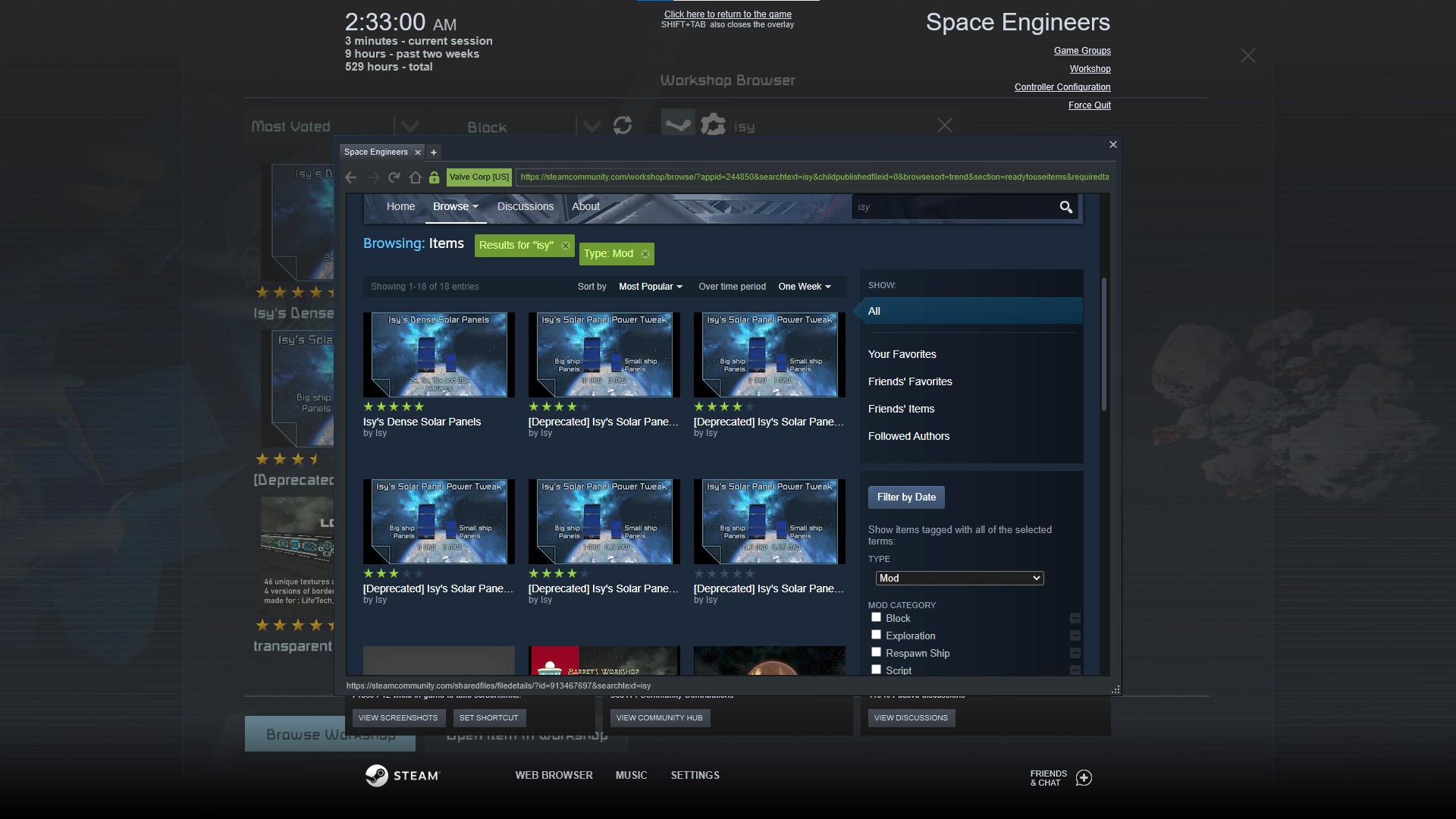
Task: Open the One Week time period dropdown
Action: point(805,287)
